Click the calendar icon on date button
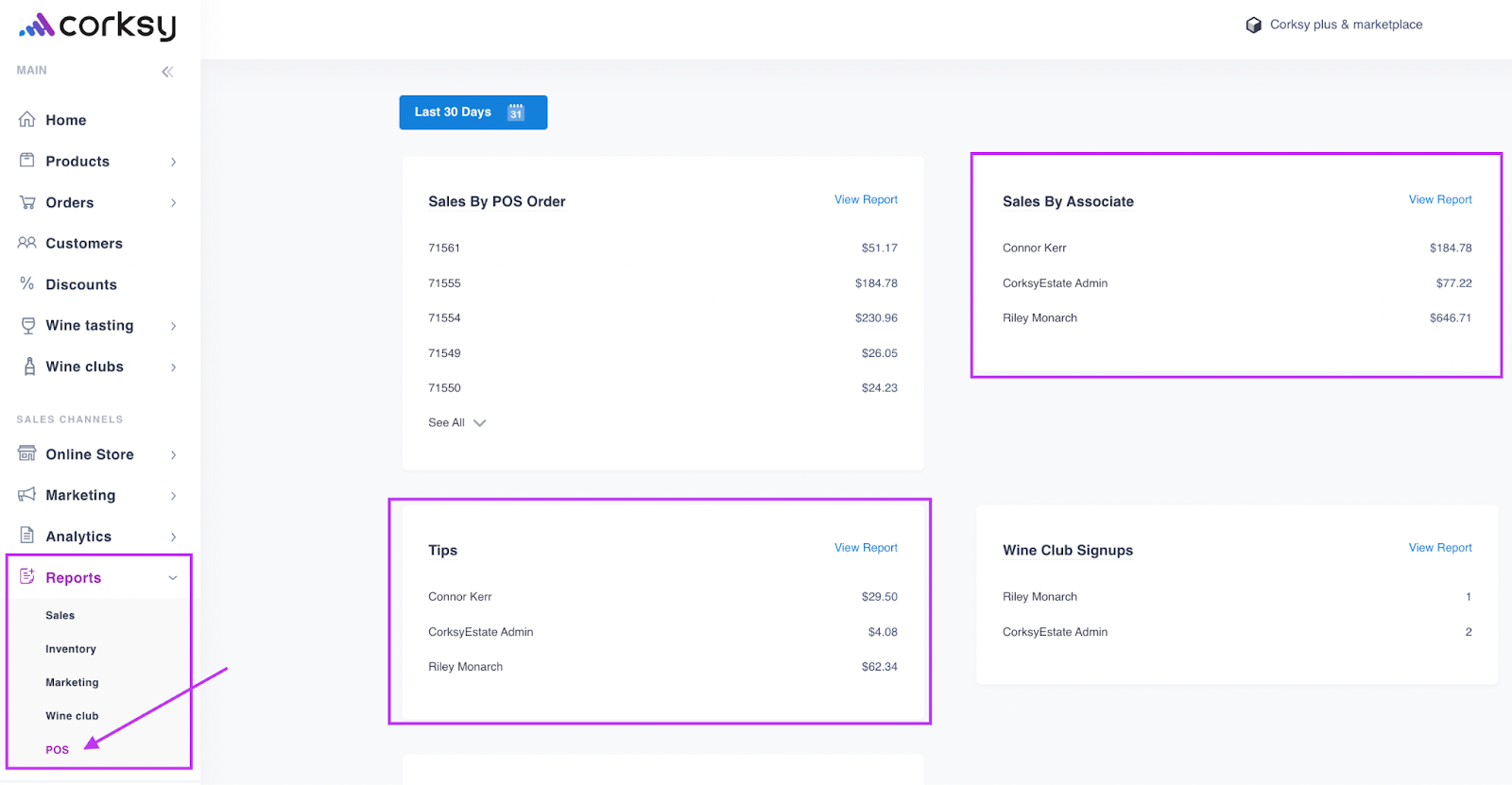This screenshot has width=1512, height=785. point(516,112)
